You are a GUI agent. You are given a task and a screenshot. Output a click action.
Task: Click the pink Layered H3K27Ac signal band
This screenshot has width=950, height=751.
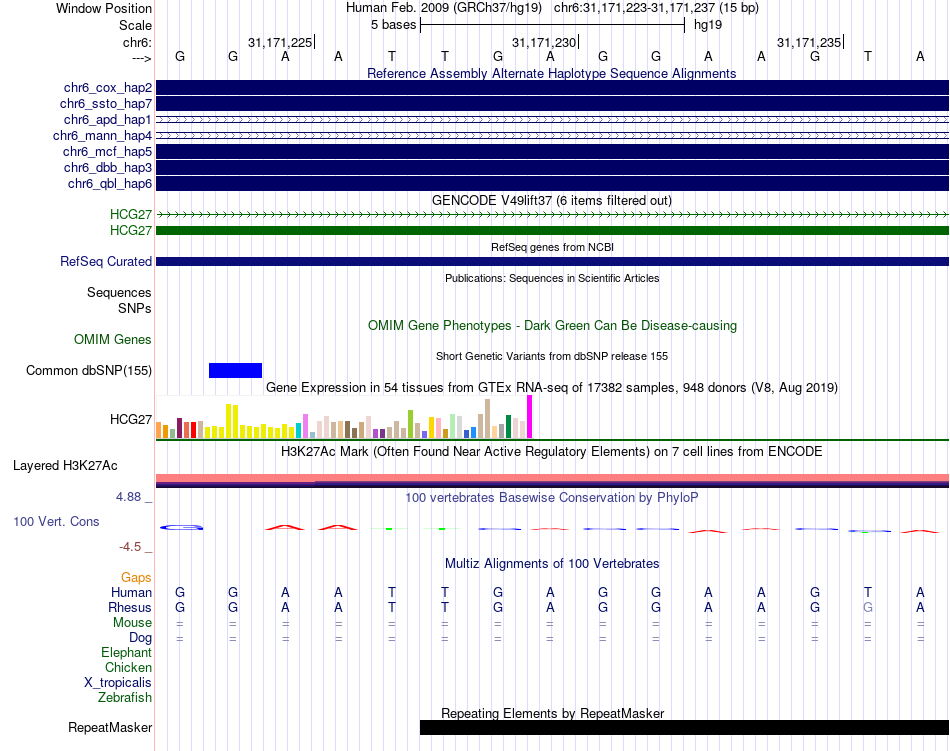[x=552, y=478]
